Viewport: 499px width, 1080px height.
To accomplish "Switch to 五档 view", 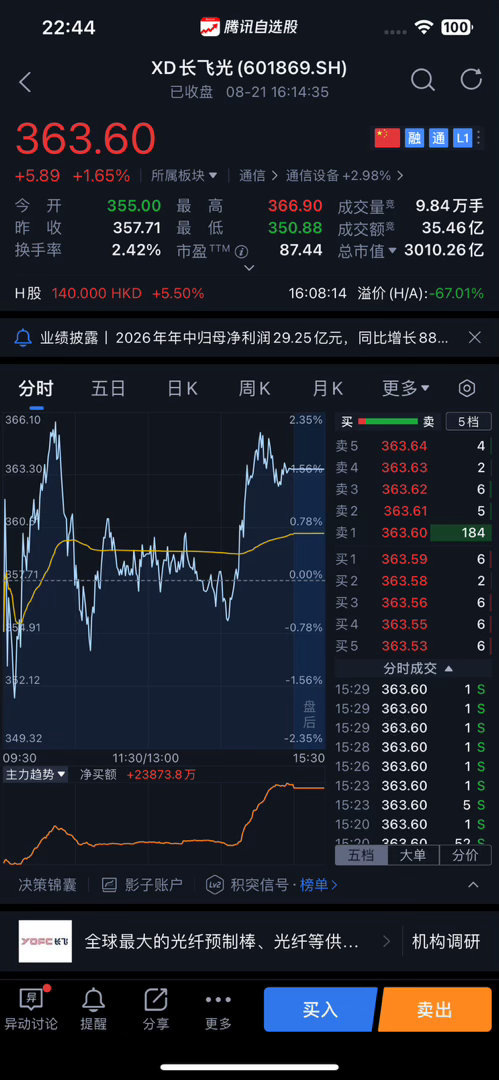I will [x=361, y=855].
